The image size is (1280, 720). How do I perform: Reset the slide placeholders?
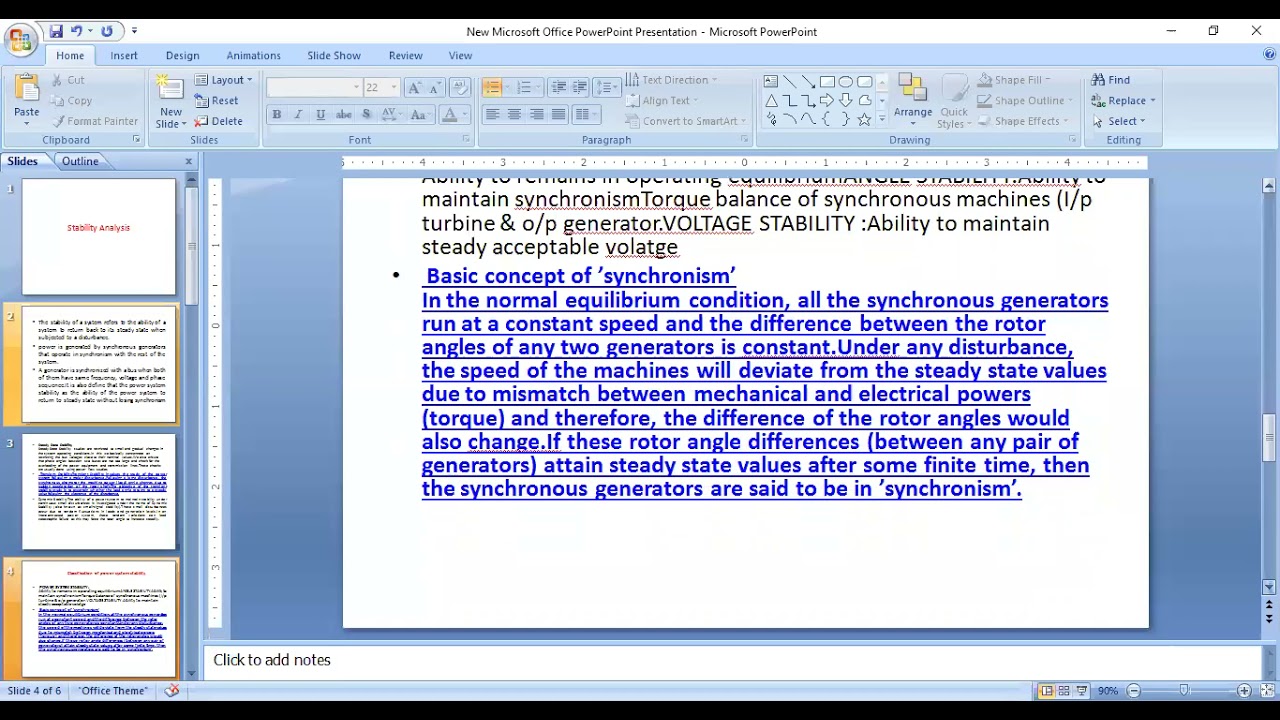tap(217, 101)
